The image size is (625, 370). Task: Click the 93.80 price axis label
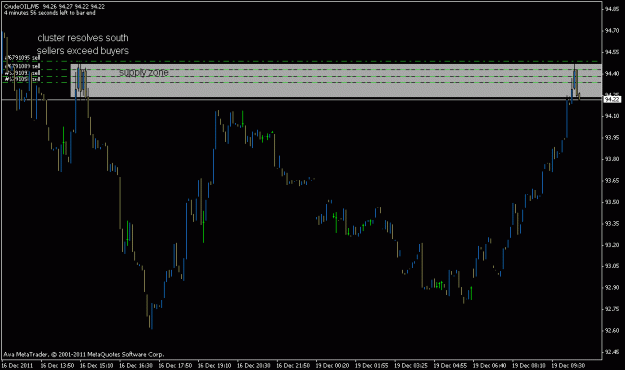[612, 159]
